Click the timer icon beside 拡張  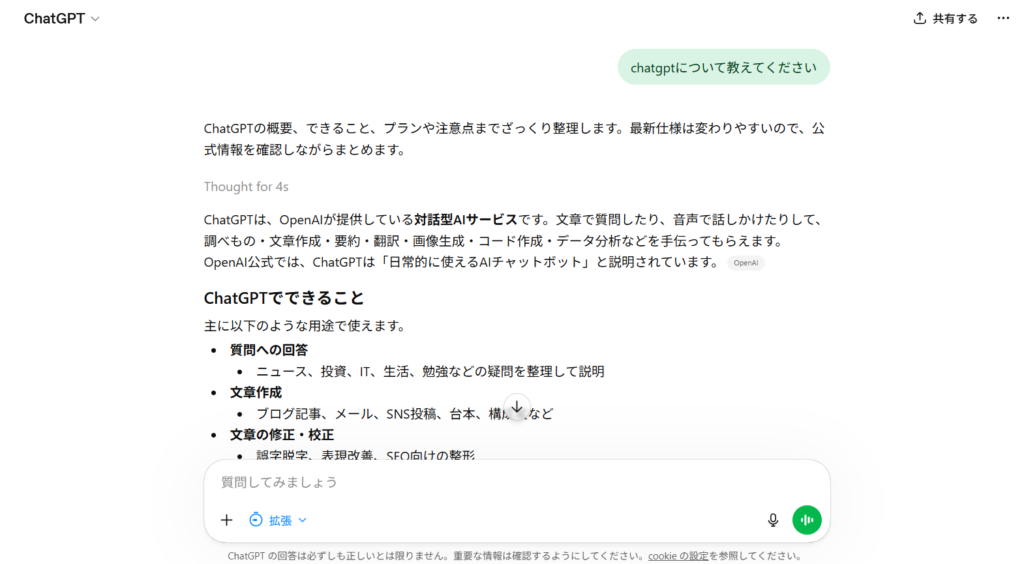pos(256,520)
